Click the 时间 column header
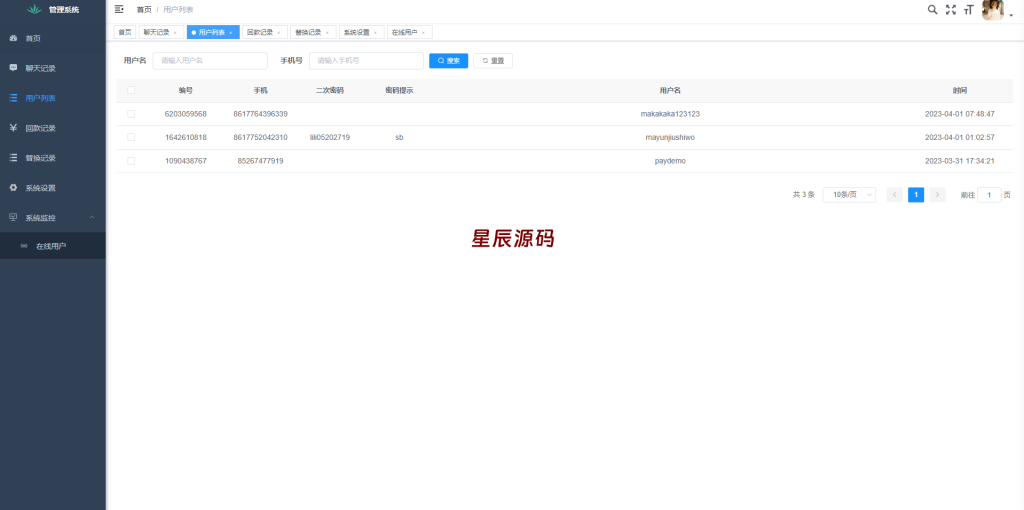Image resolution: width=1024 pixels, height=510 pixels. pos(959,91)
